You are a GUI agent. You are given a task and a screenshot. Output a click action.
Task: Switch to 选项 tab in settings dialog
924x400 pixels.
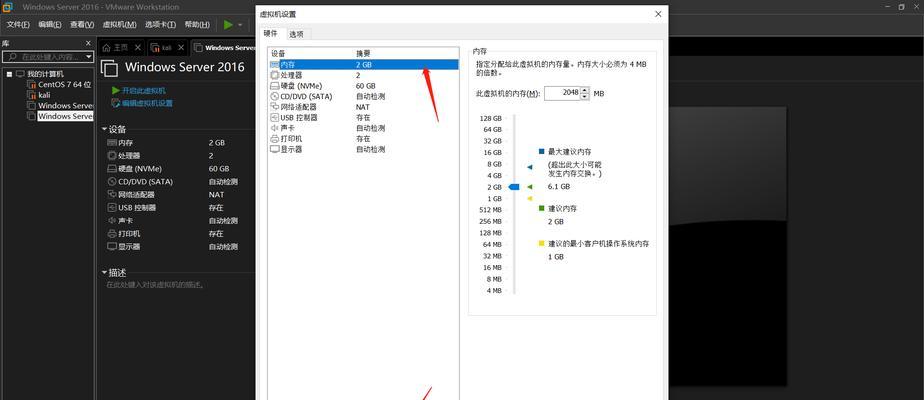tap(296, 34)
